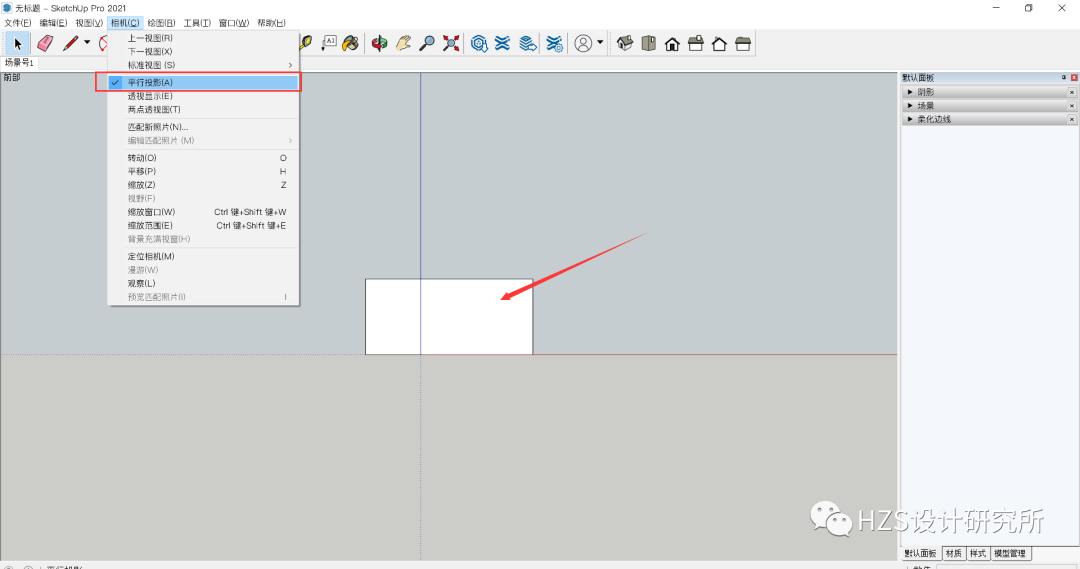Expand the 柔化边线 panel section
The width and height of the screenshot is (1080, 569).
(911, 119)
